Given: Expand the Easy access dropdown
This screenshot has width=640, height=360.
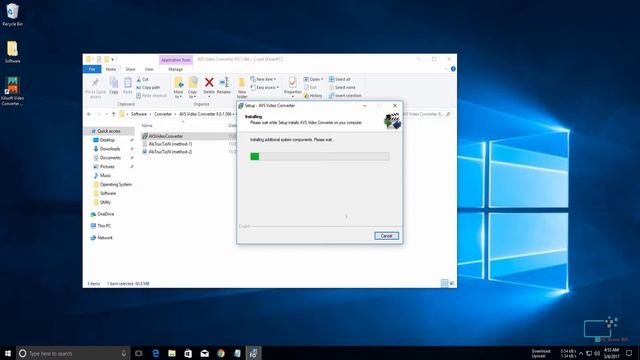Looking at the screenshot, I should 265,87.
